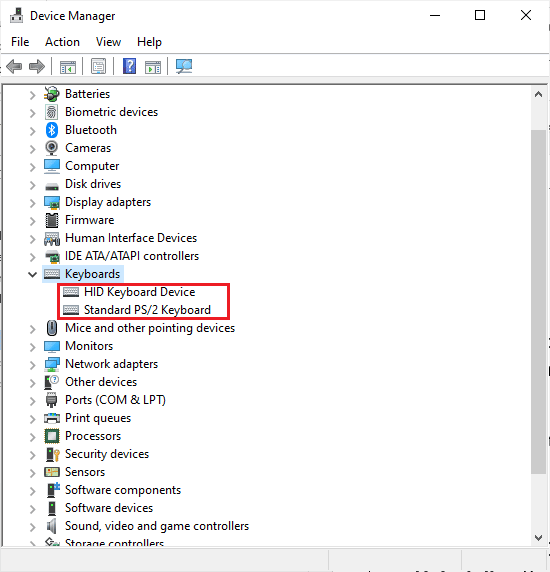The image size is (550, 572).
Task: Click the Computer monitor icon
Action: tap(52, 166)
